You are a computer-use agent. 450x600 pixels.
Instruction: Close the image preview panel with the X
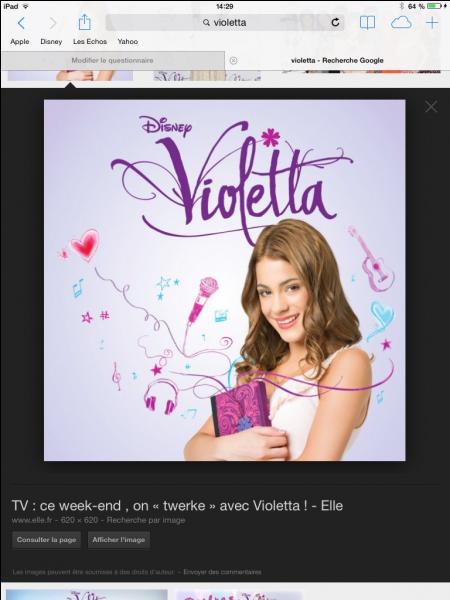431,106
